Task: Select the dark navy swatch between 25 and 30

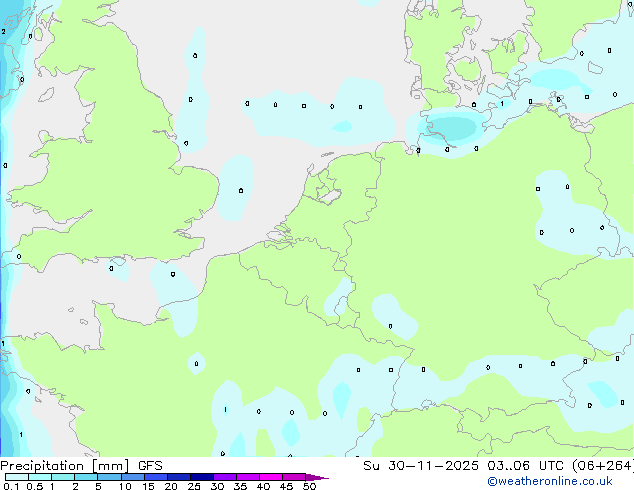Action: coord(201,477)
